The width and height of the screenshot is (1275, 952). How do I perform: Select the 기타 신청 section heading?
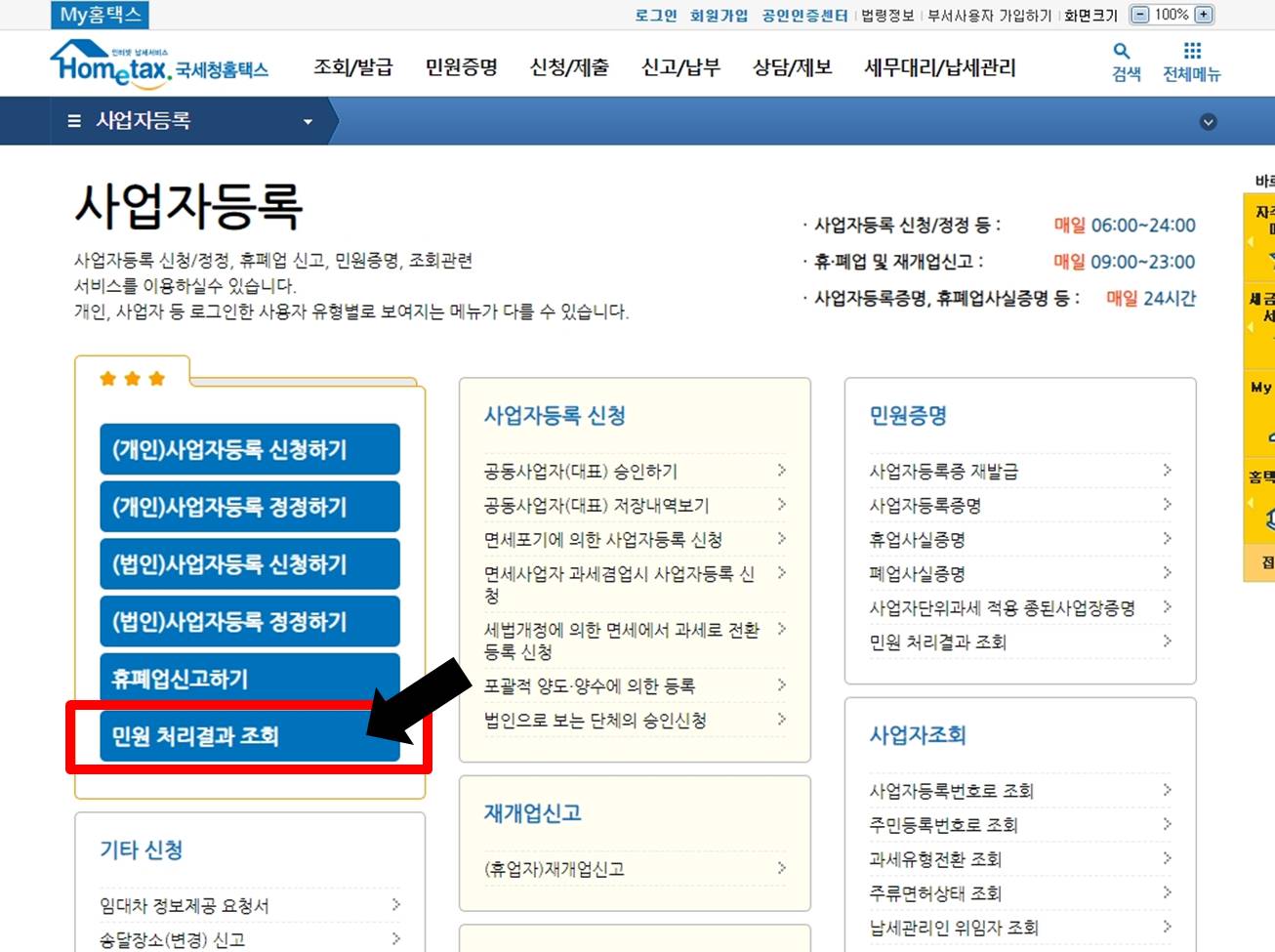click(142, 849)
